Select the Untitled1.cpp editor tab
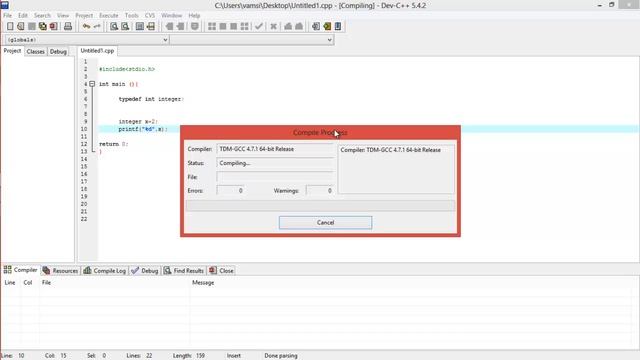640x360 pixels. [97, 51]
